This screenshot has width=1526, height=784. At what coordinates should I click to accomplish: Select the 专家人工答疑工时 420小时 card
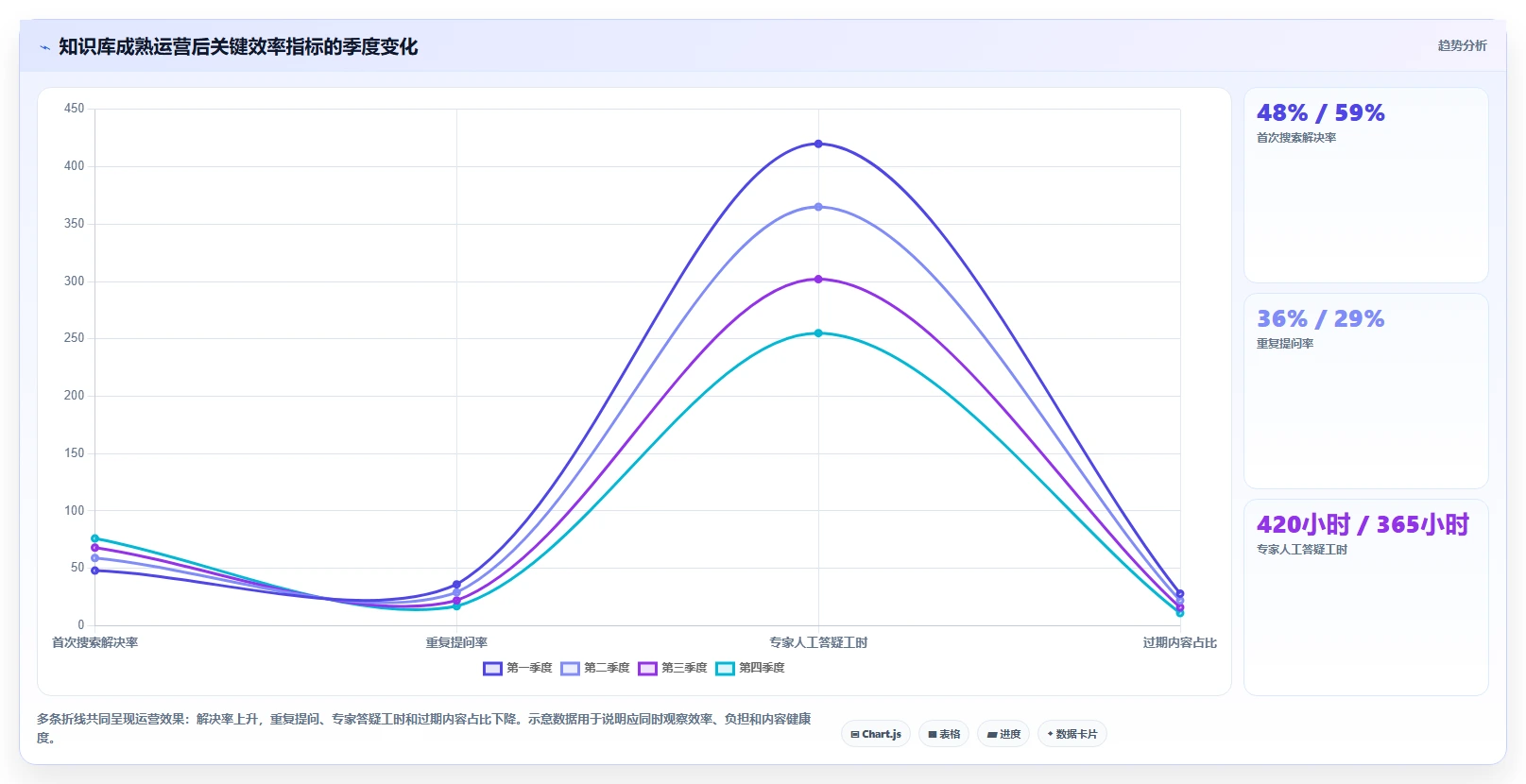point(1365,597)
